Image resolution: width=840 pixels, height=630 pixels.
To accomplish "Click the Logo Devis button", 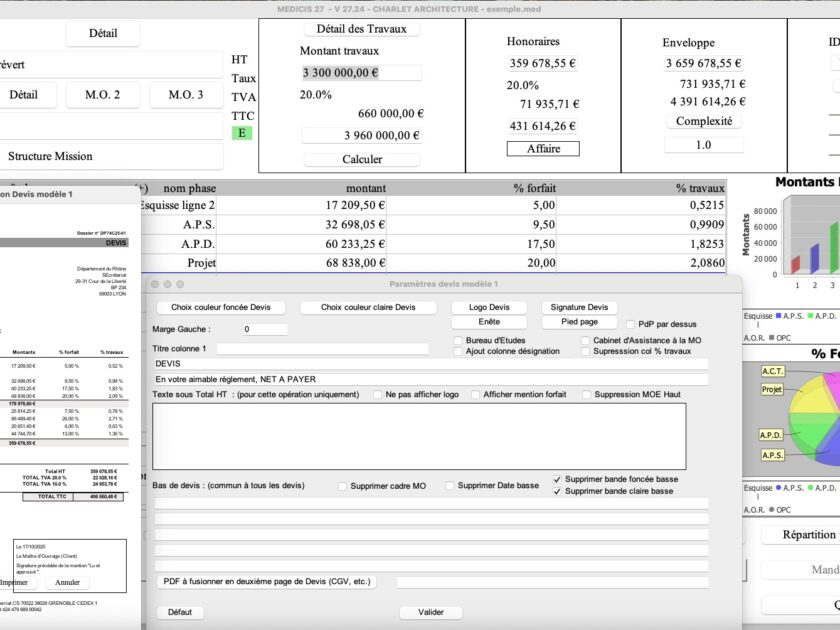I will coord(489,308).
